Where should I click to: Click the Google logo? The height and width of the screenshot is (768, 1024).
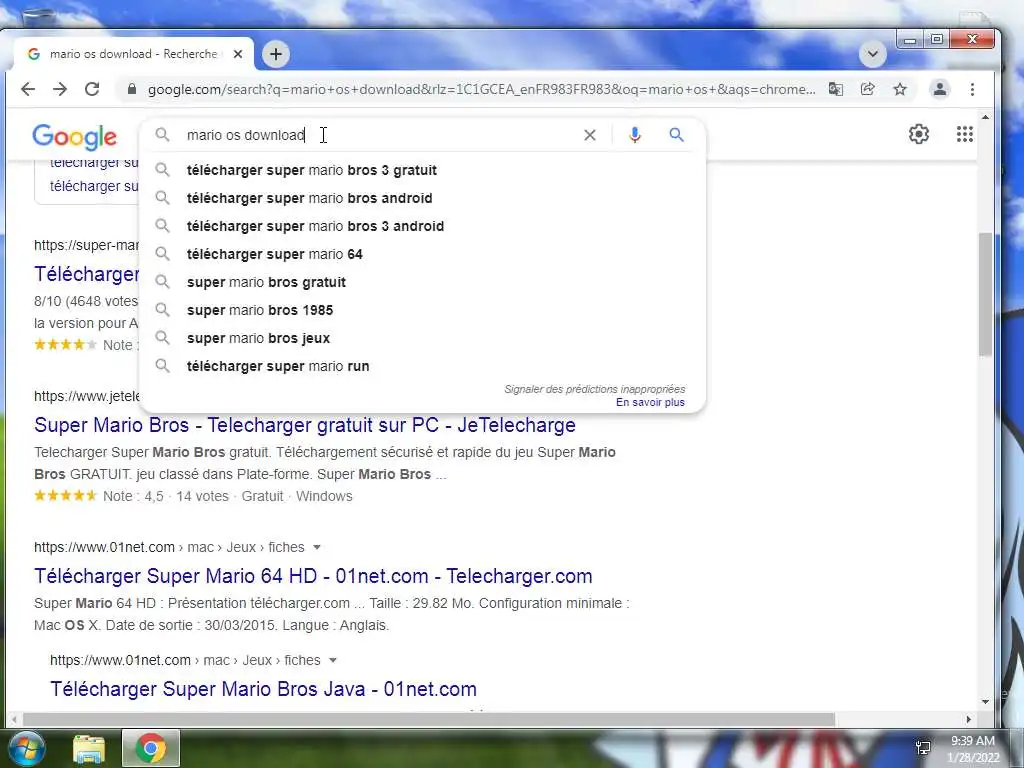point(74,136)
